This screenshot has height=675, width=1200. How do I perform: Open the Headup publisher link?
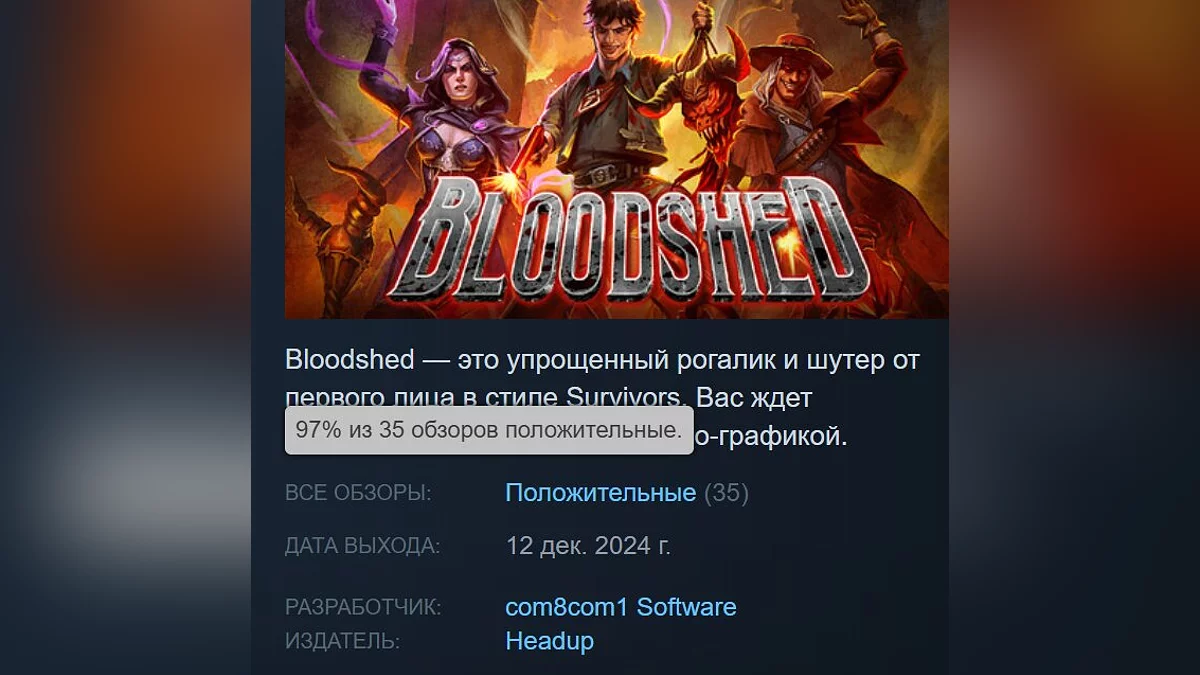point(550,641)
